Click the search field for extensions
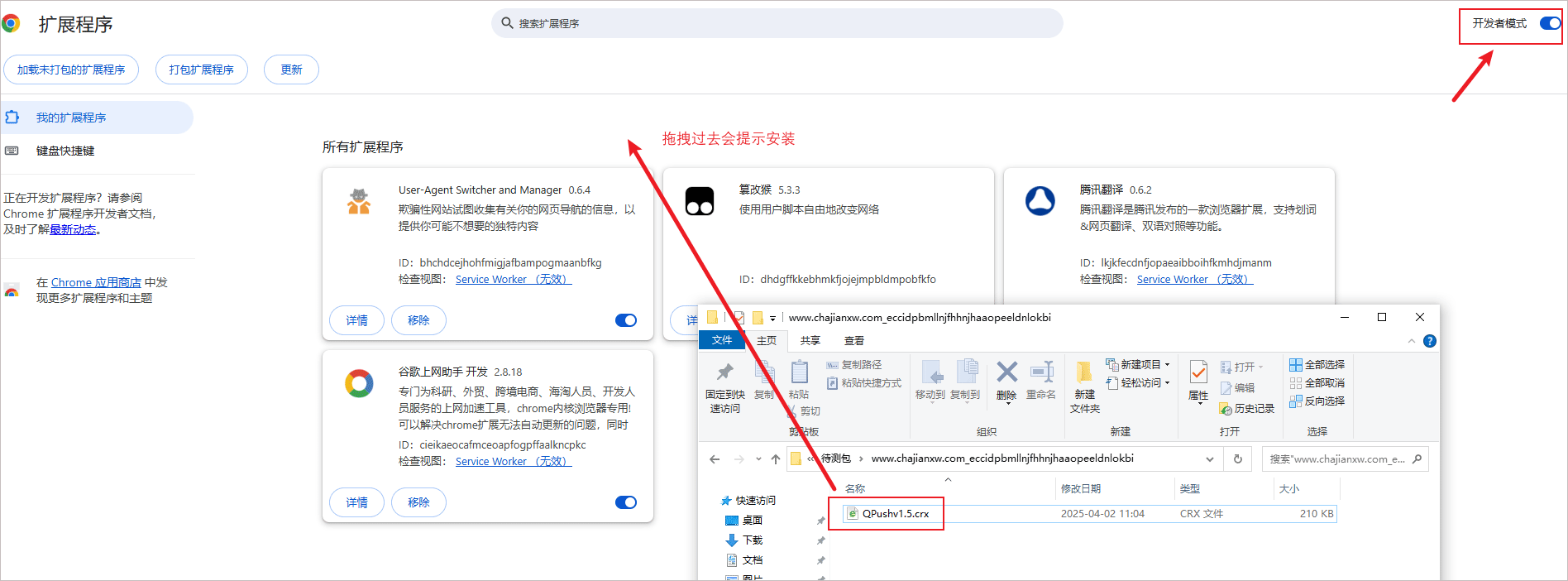The image size is (1568, 581). (777, 23)
